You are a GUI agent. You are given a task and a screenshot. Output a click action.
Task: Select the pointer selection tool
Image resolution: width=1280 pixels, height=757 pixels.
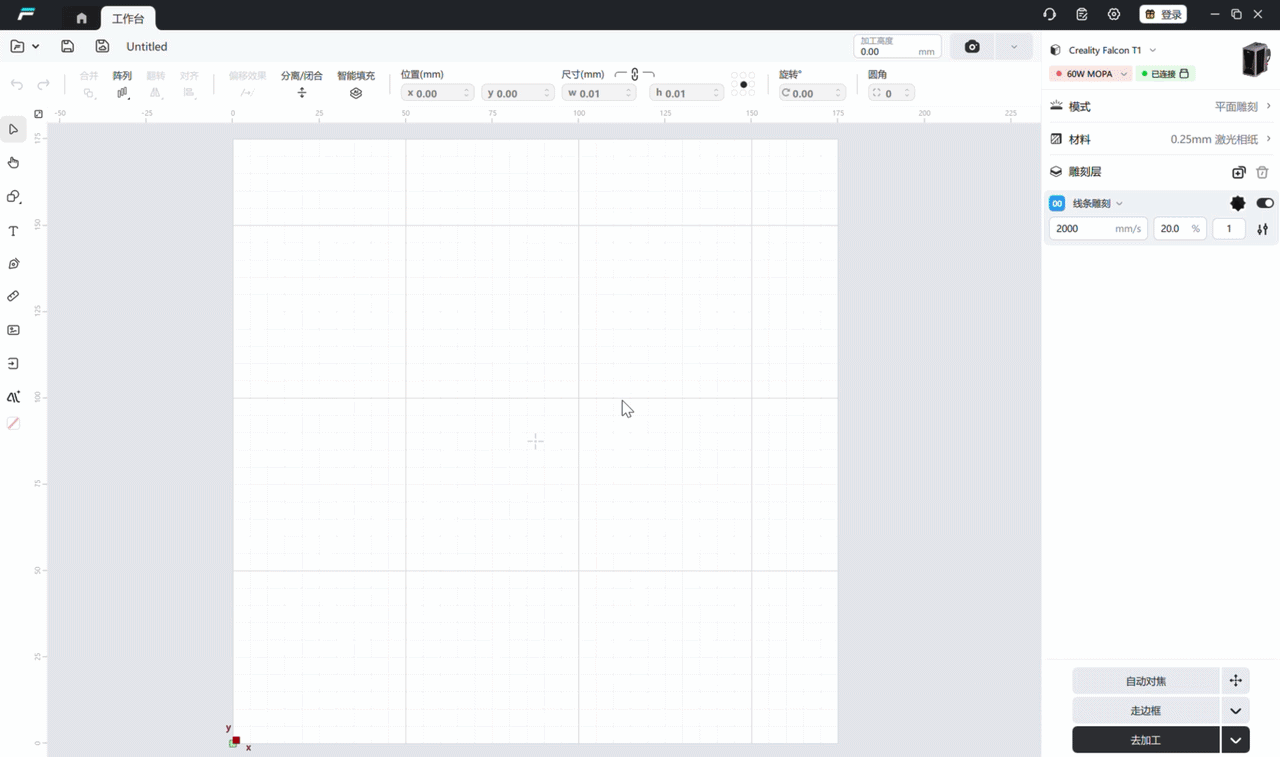[x=13, y=129]
